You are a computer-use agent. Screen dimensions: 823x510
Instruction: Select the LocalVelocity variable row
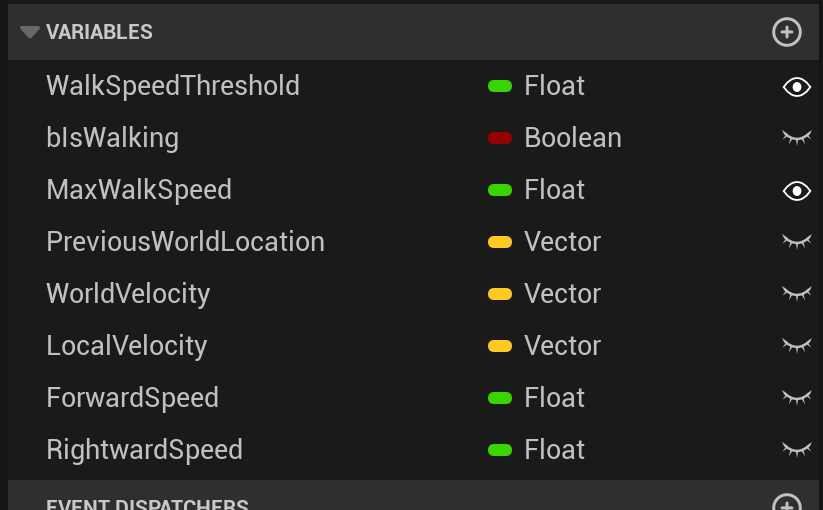pos(127,346)
